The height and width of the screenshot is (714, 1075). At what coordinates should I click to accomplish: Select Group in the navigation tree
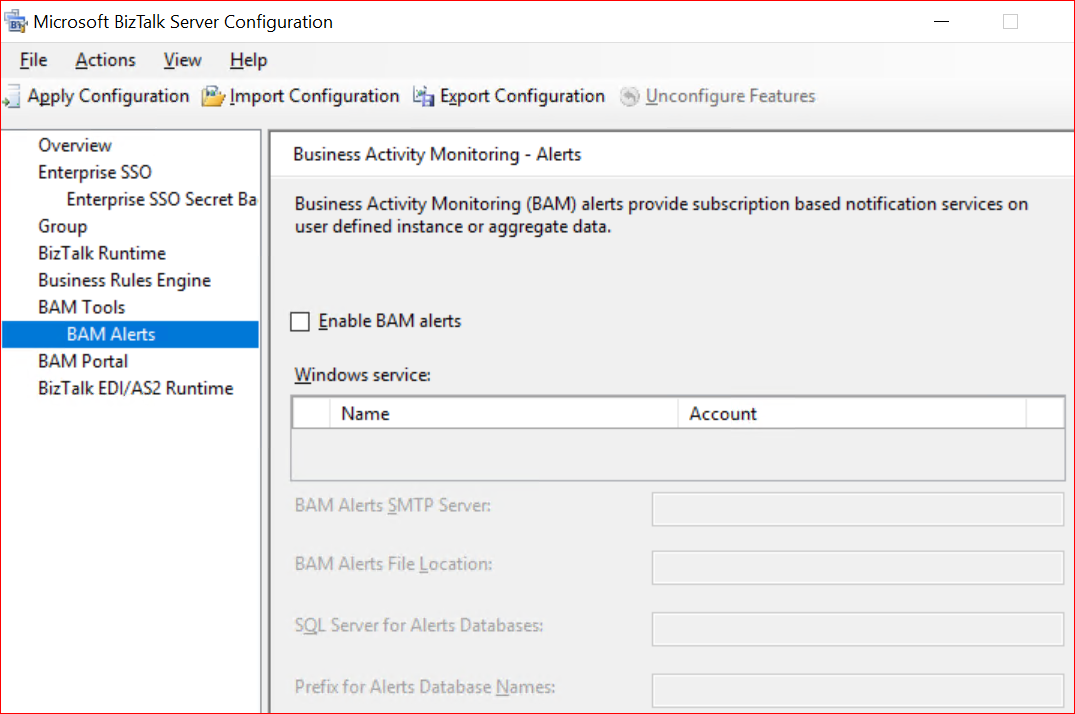(63, 226)
